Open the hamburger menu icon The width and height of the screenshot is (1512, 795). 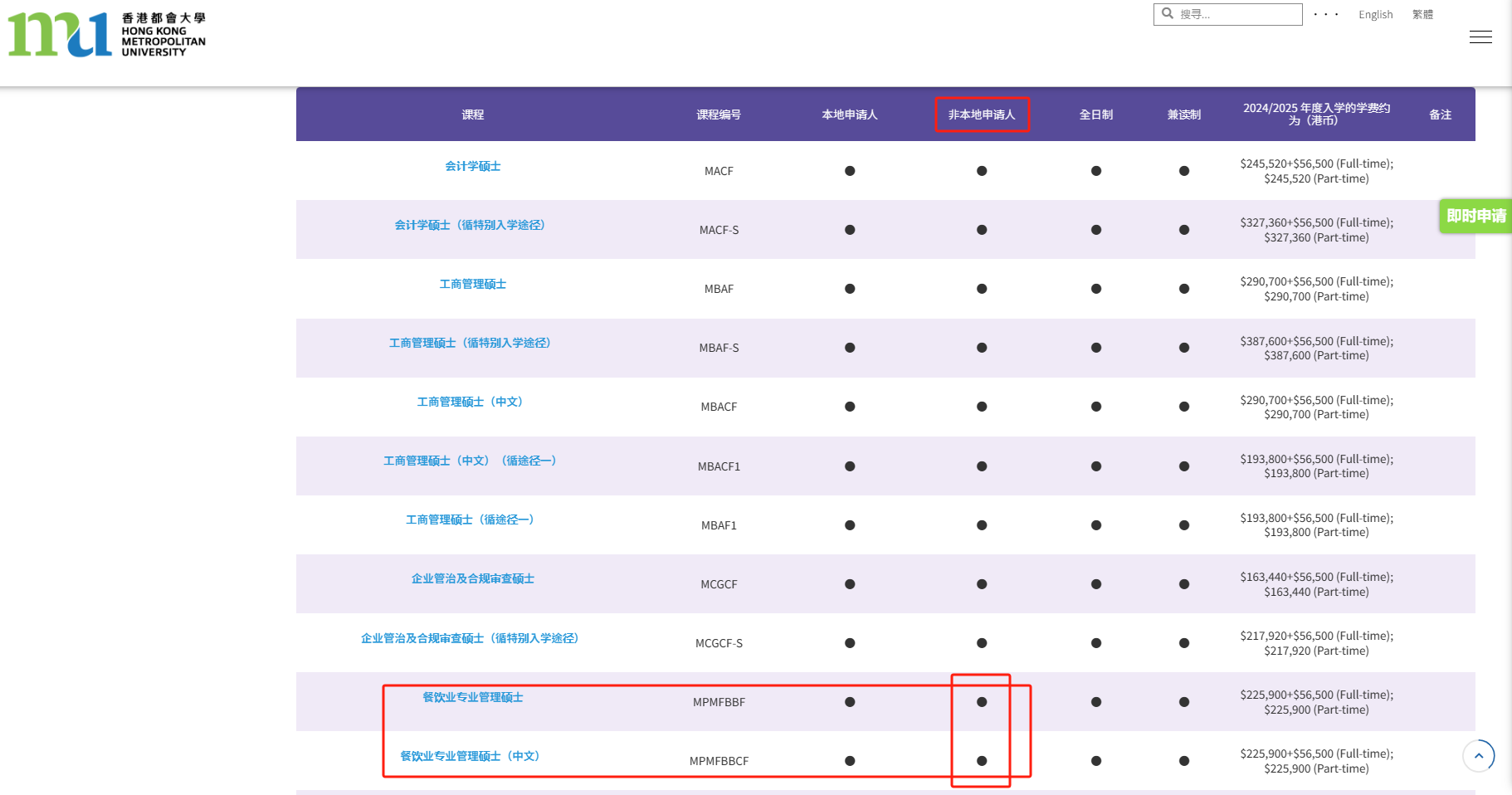coord(1480,37)
